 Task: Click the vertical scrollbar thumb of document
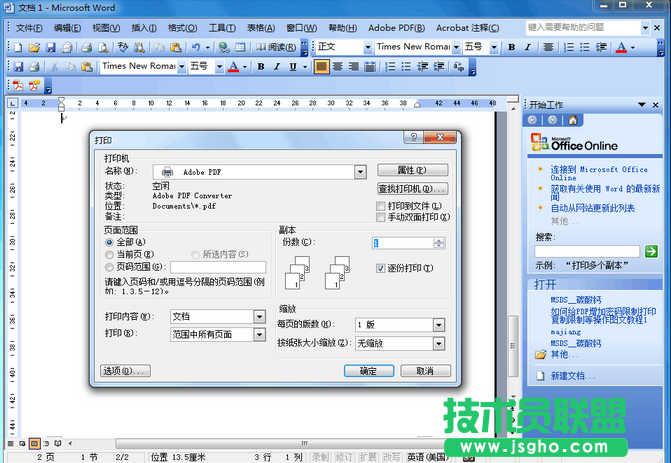click(513, 346)
